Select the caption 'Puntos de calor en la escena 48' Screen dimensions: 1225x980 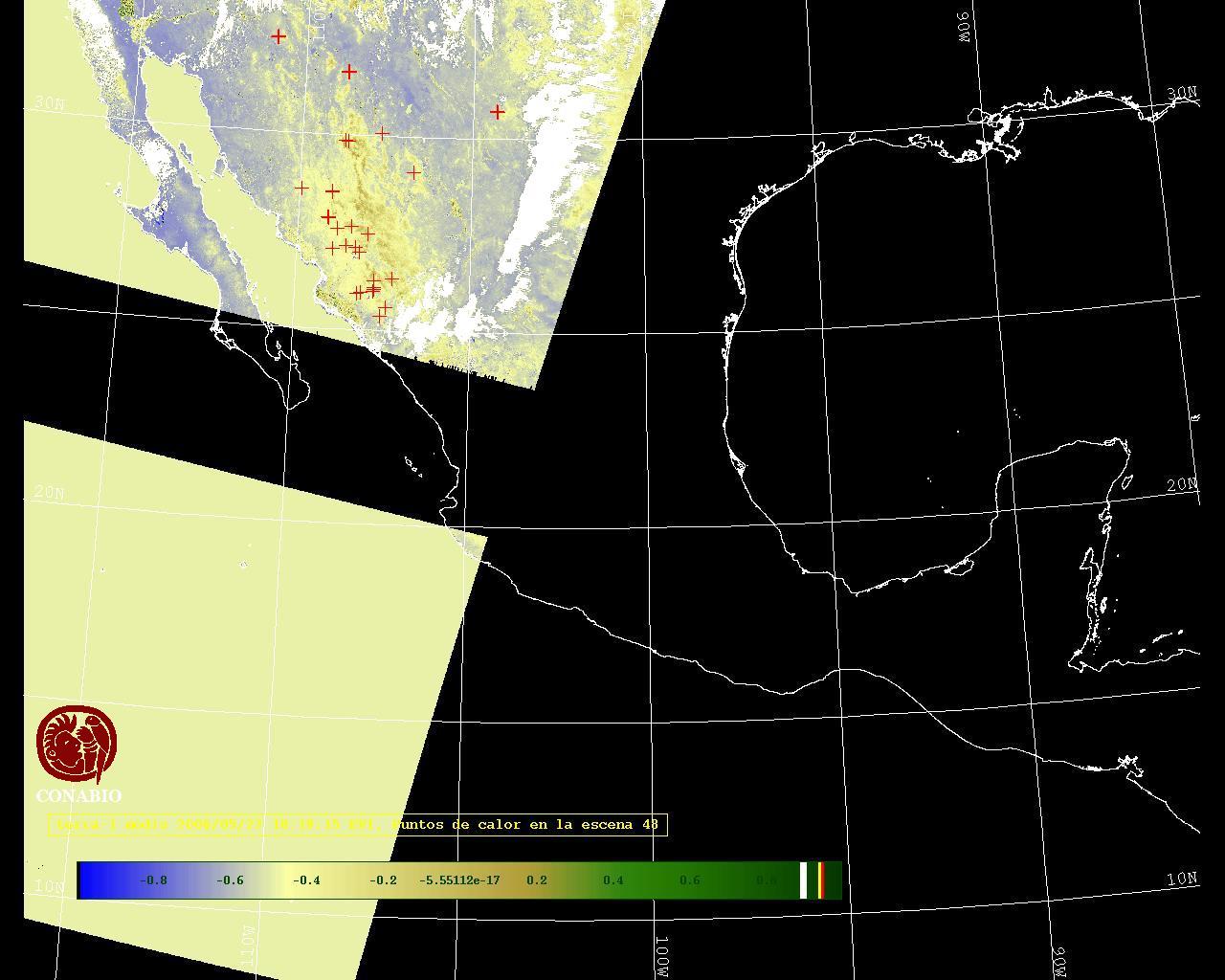(x=527, y=824)
